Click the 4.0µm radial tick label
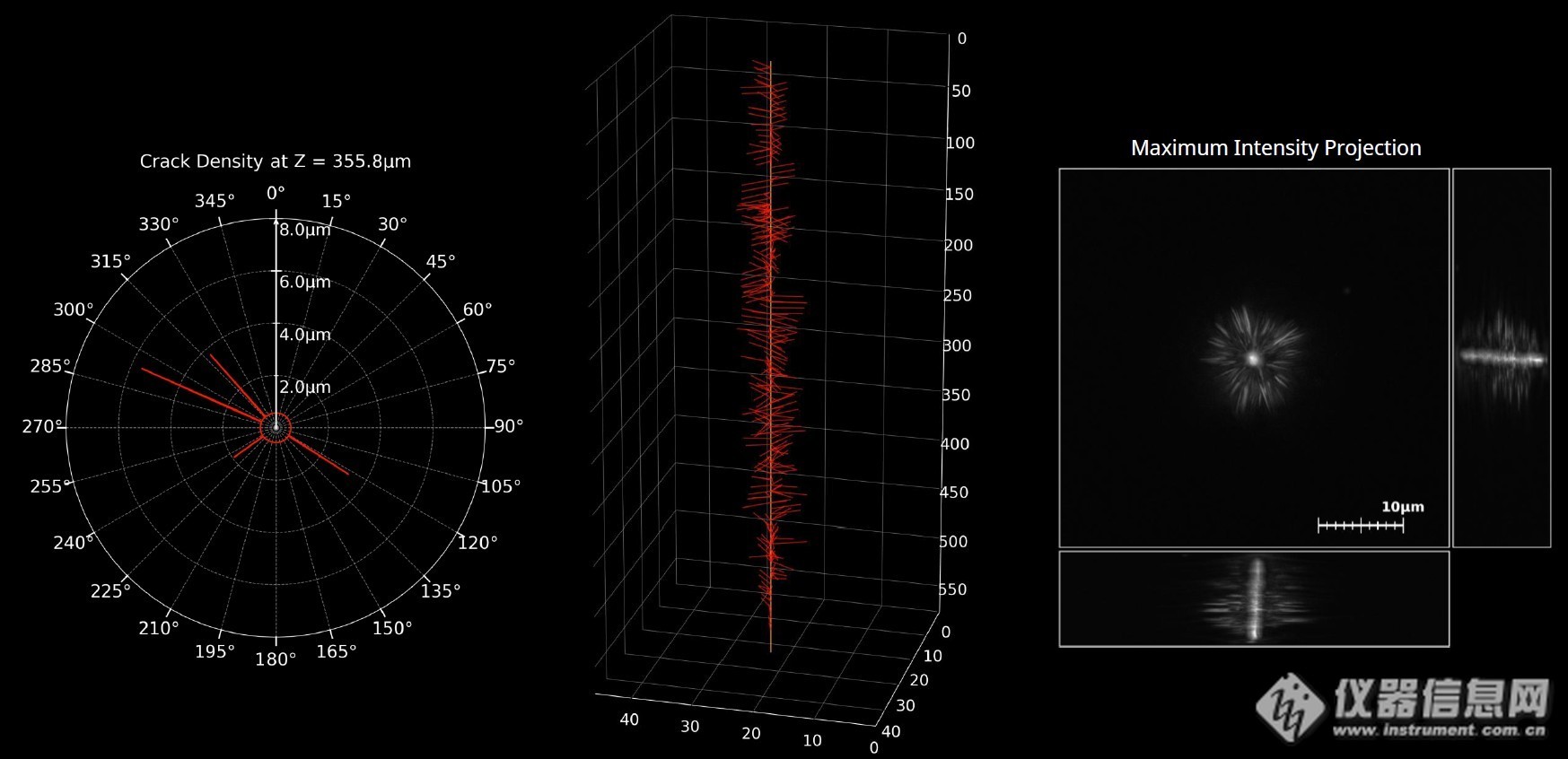This screenshot has height=759, width=1568. 305,335
